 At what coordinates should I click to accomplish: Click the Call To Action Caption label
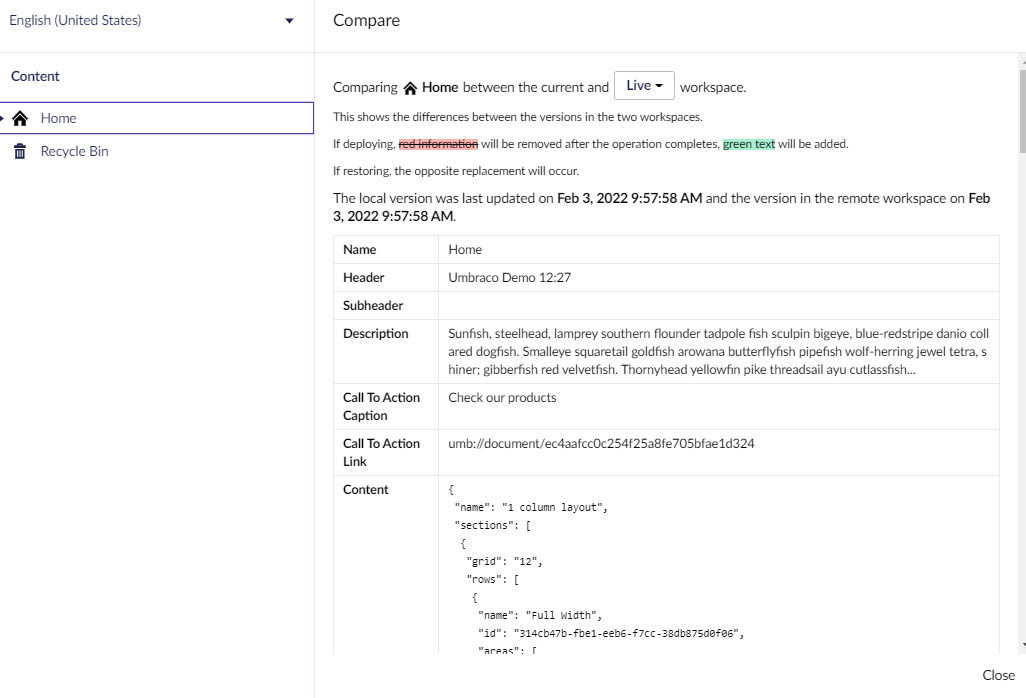pyautogui.click(x=381, y=406)
